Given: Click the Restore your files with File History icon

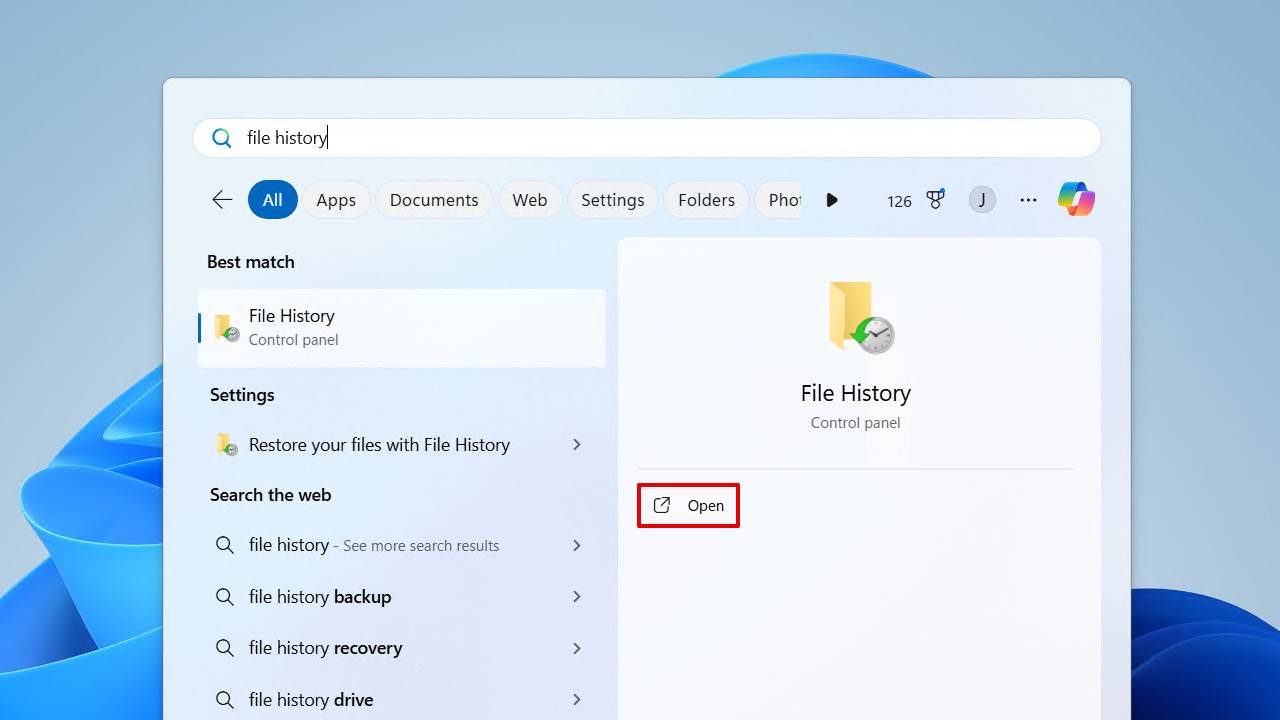Looking at the screenshot, I should click(x=225, y=444).
